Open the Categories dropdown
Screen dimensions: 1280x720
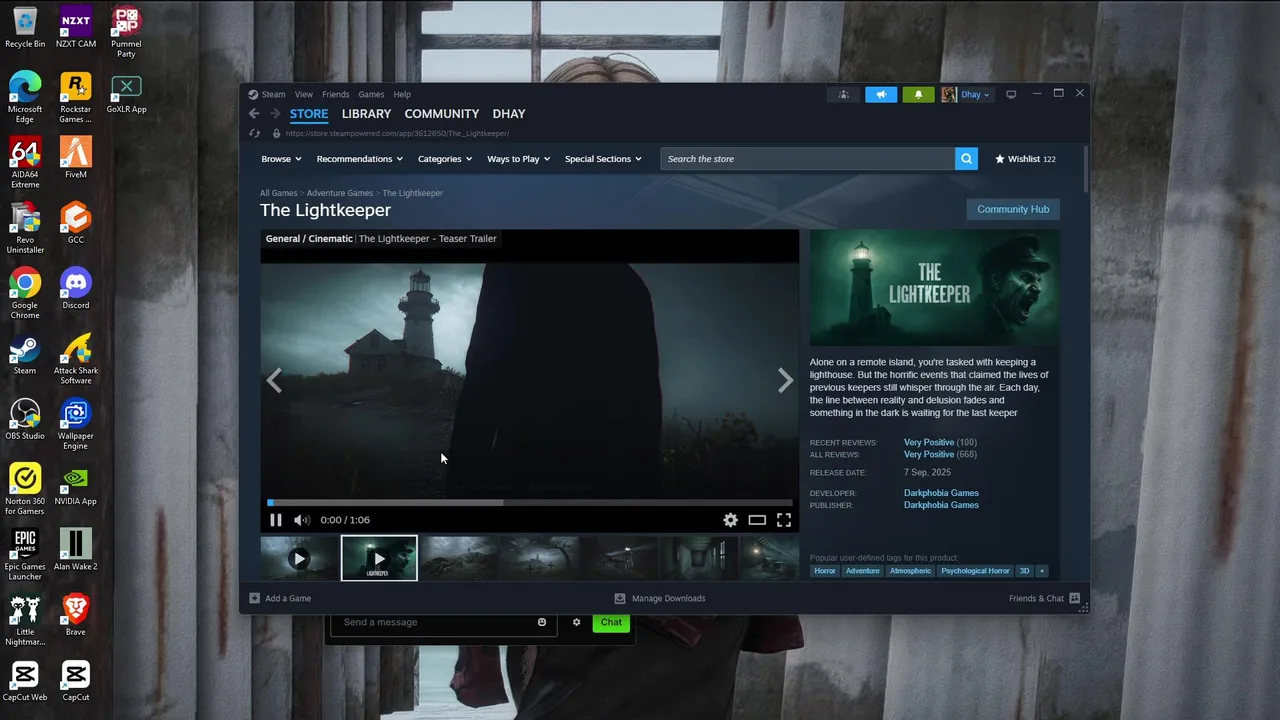445,159
